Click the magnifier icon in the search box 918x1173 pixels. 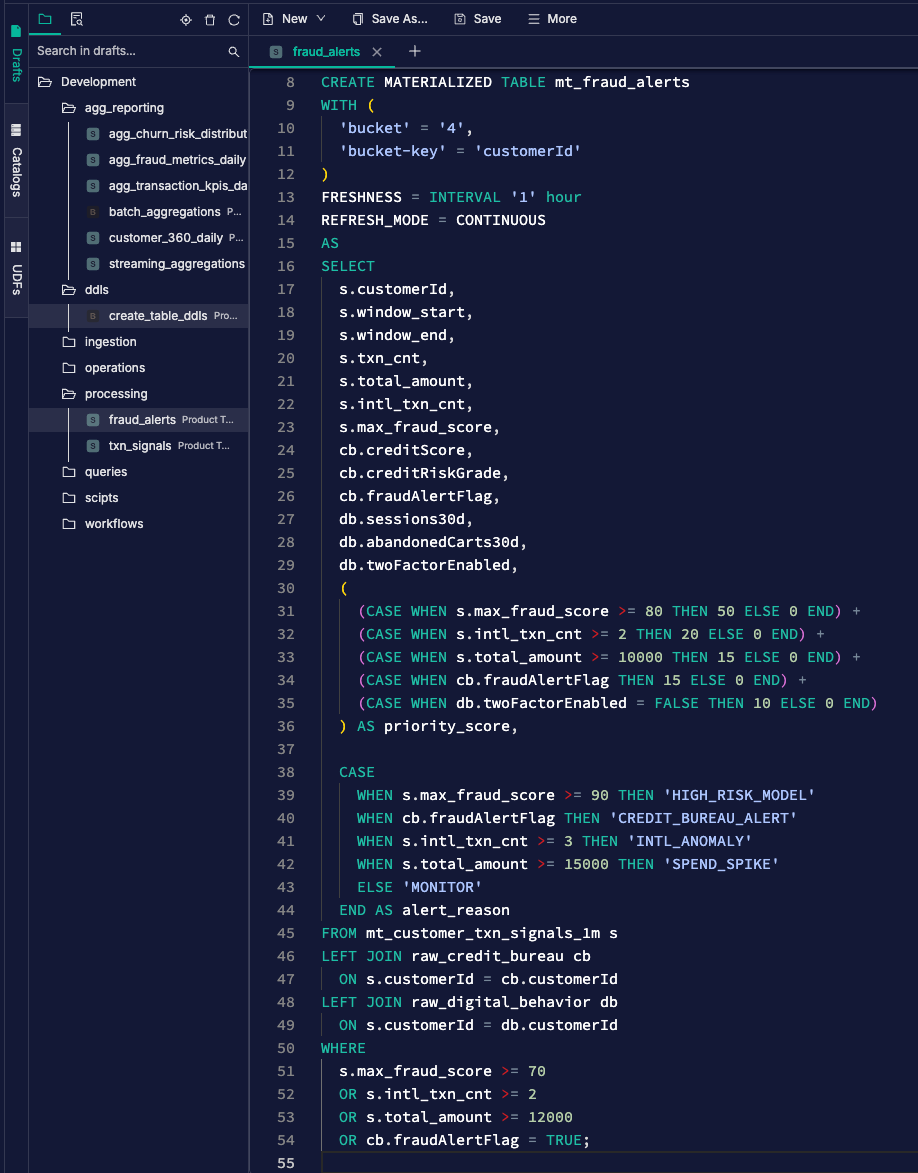pyautogui.click(x=234, y=51)
